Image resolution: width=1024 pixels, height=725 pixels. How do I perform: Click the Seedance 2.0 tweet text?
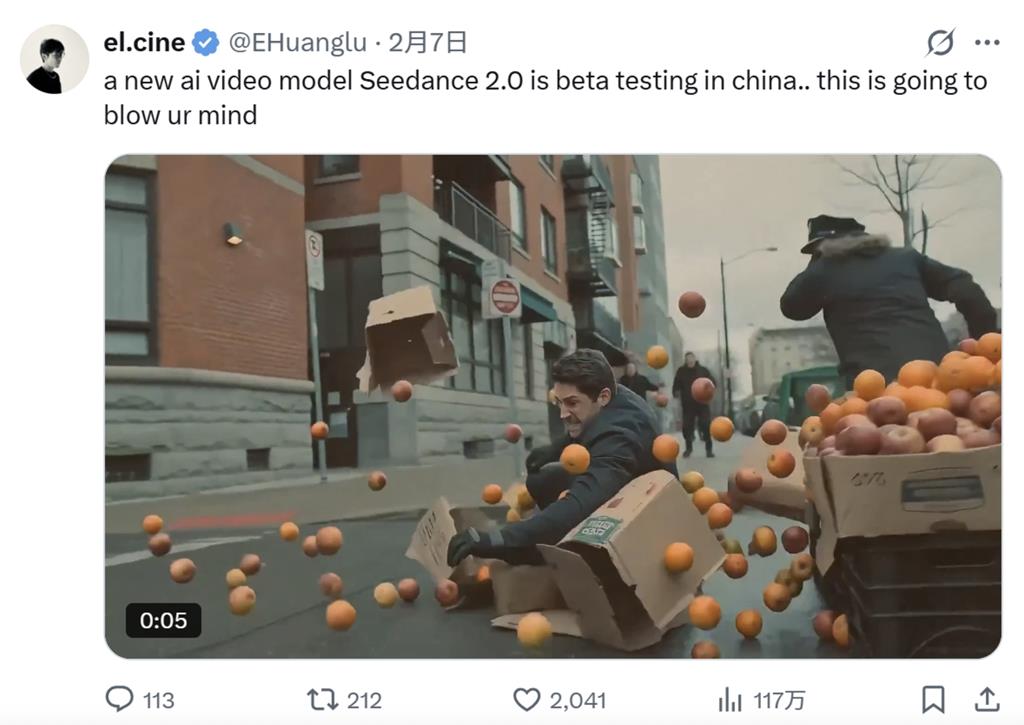pyautogui.click(x=545, y=98)
